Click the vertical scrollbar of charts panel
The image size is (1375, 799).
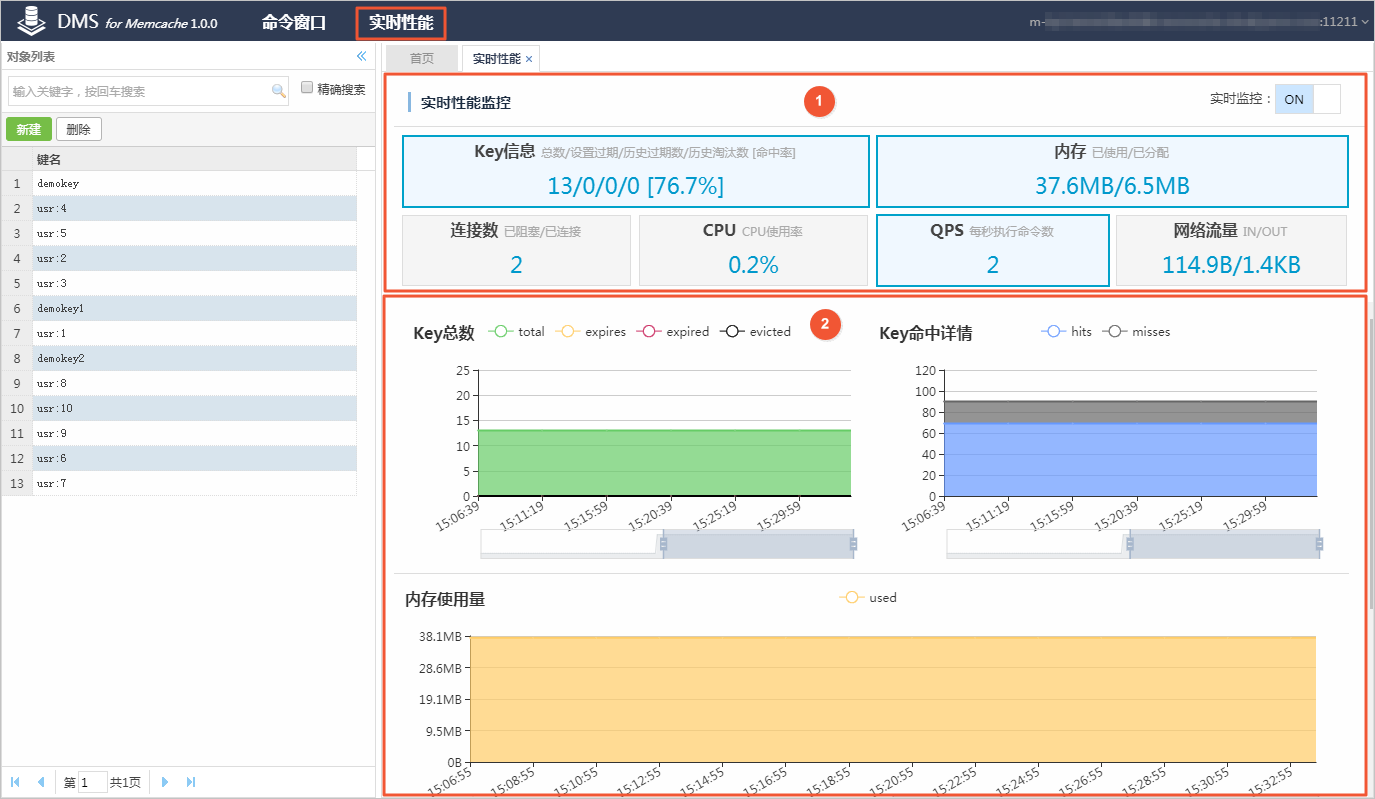click(1370, 462)
